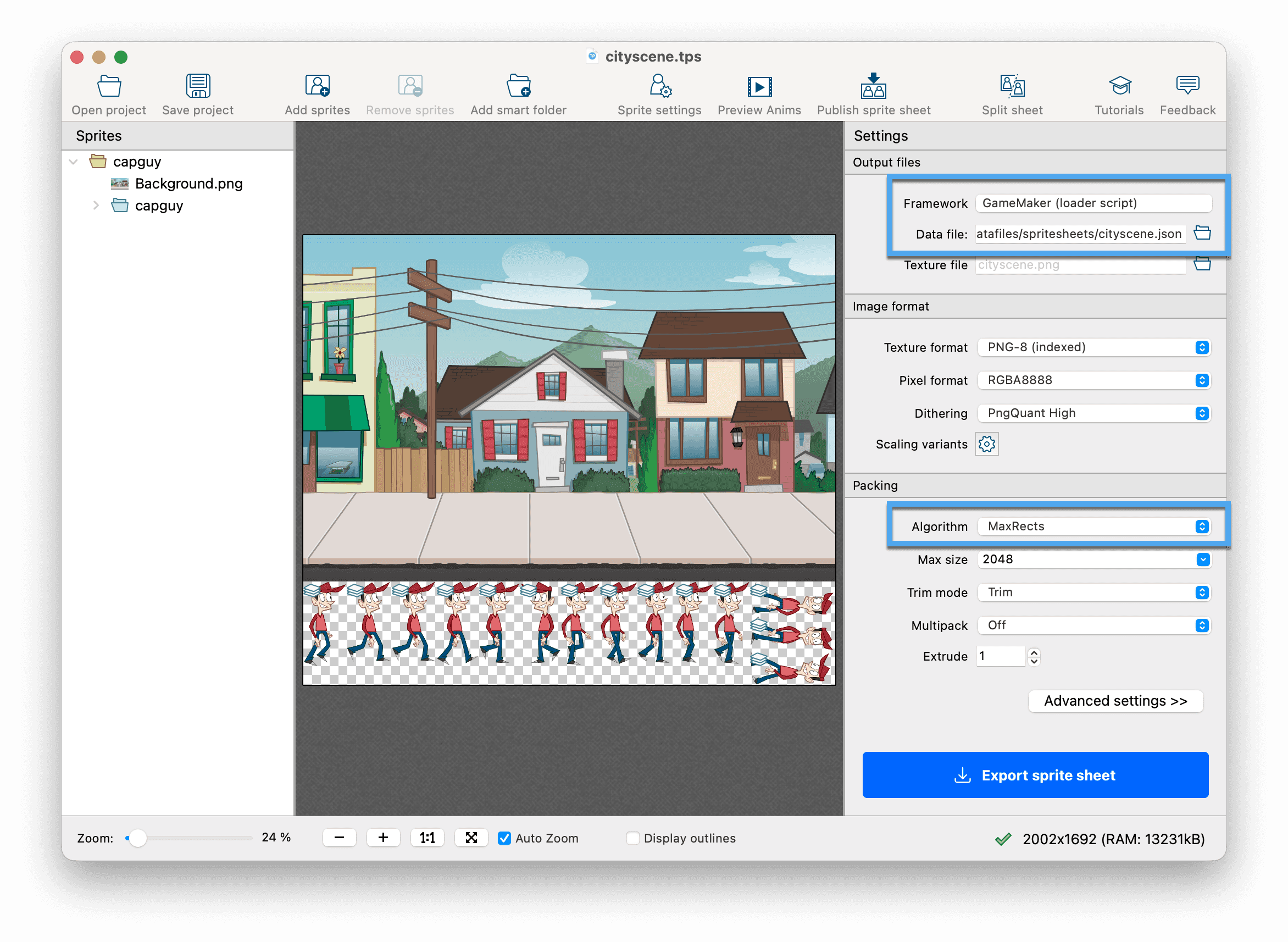Image resolution: width=1288 pixels, height=942 pixels.
Task: Click the 2002x1692 RAM status text
Action: tap(1113, 838)
